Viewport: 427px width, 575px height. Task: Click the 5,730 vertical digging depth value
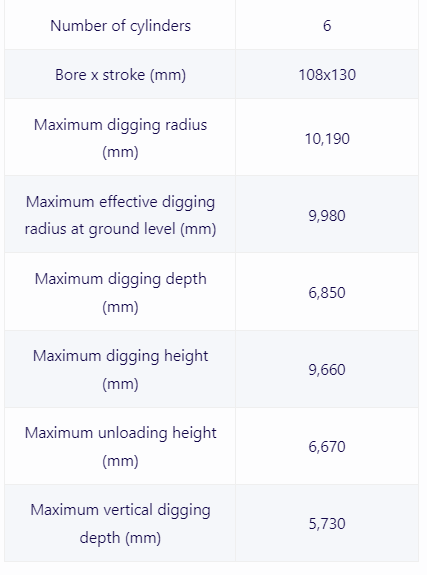327,524
